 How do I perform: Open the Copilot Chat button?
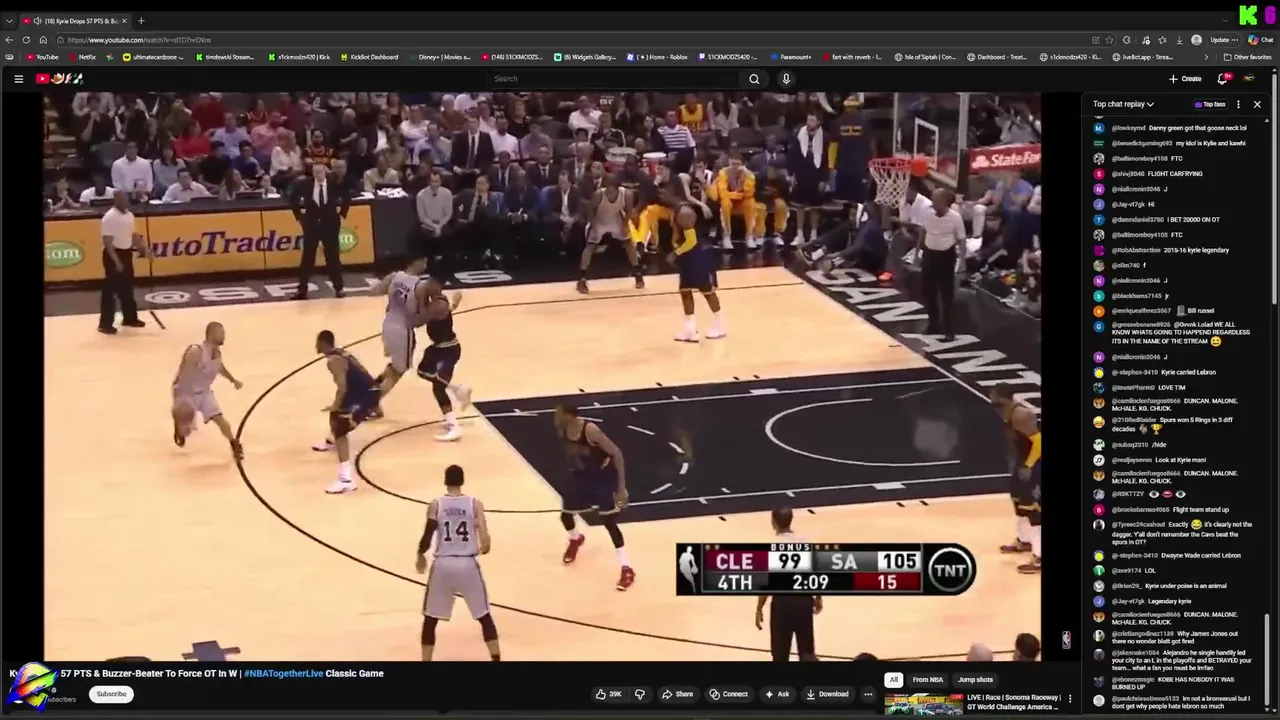pyautogui.click(x=1260, y=40)
